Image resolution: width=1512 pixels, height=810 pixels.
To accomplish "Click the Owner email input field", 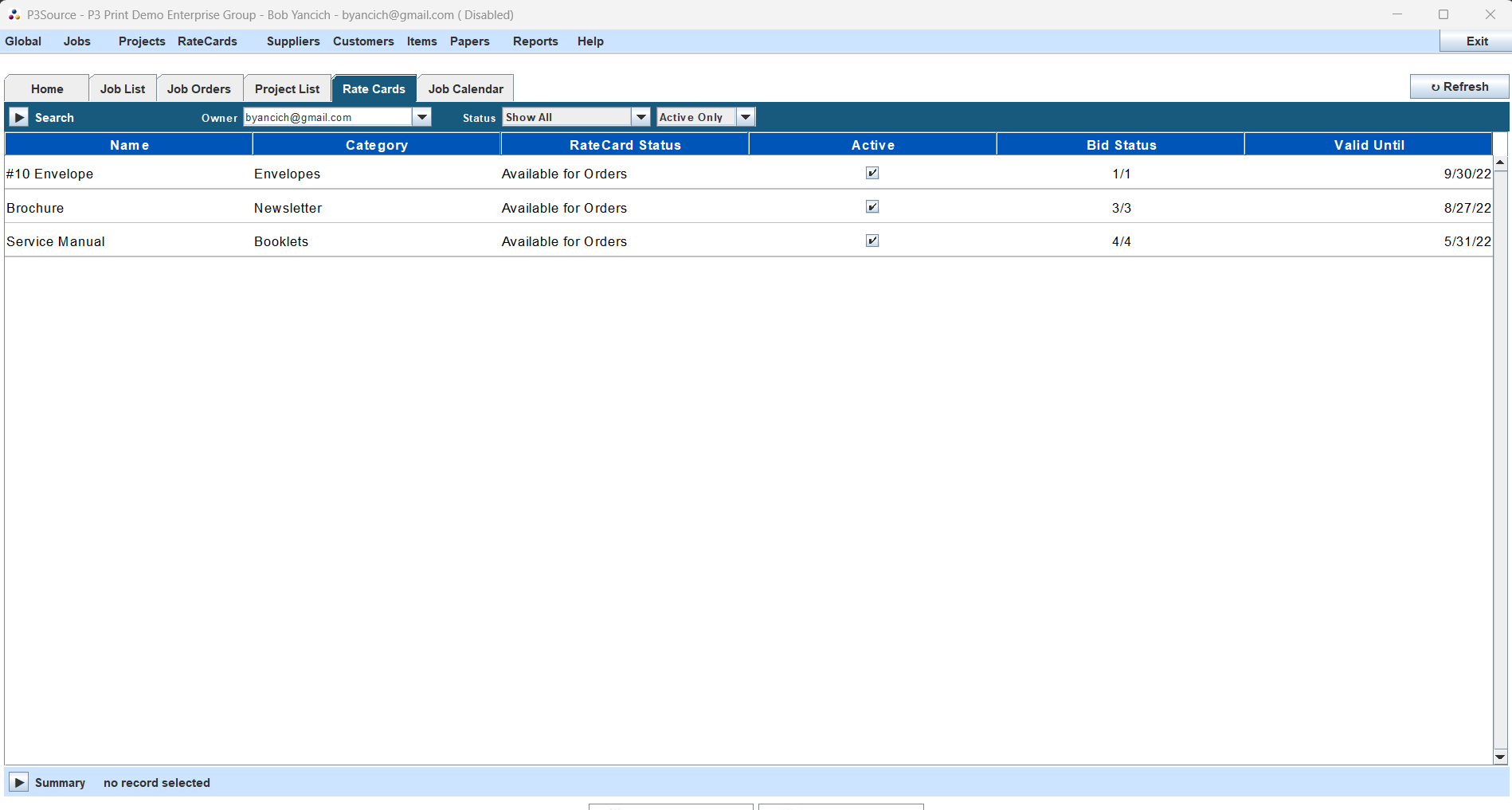I will tap(327, 117).
